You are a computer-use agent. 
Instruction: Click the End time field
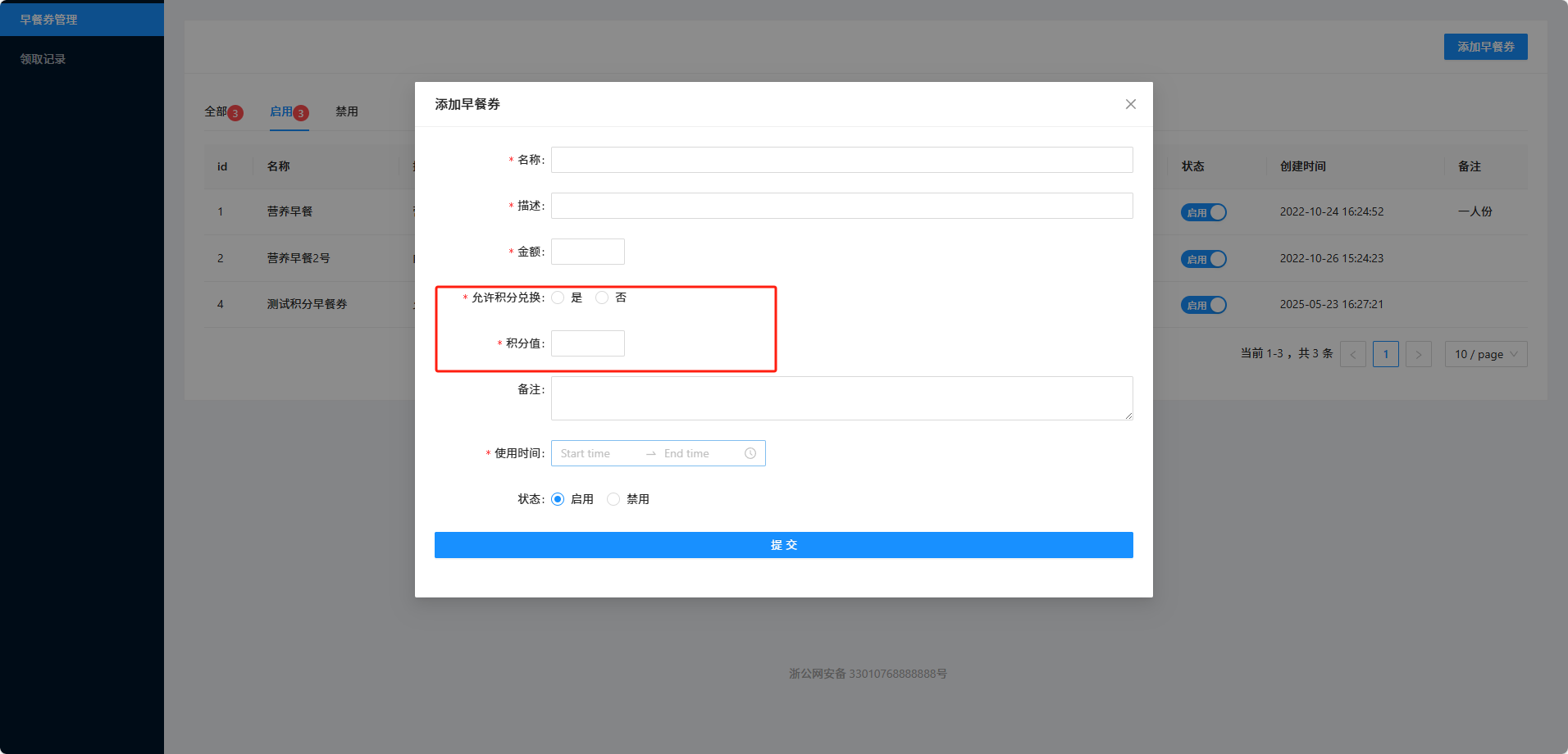(699, 453)
